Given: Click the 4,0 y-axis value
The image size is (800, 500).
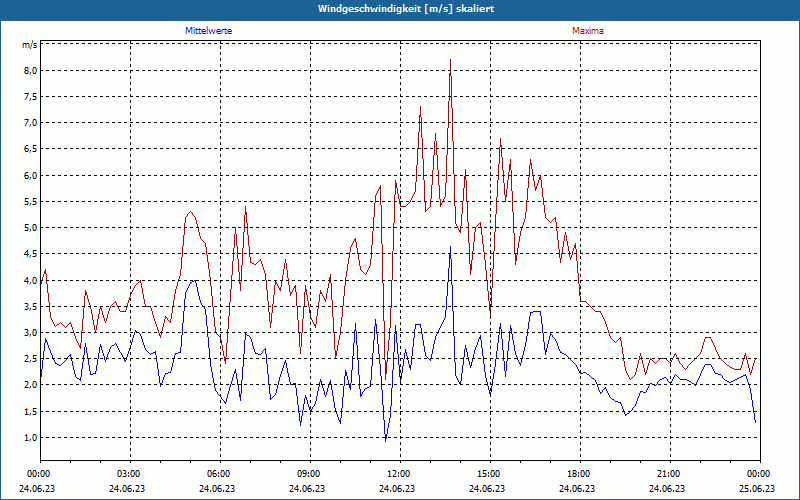Looking at the screenshot, I should 32,280.
